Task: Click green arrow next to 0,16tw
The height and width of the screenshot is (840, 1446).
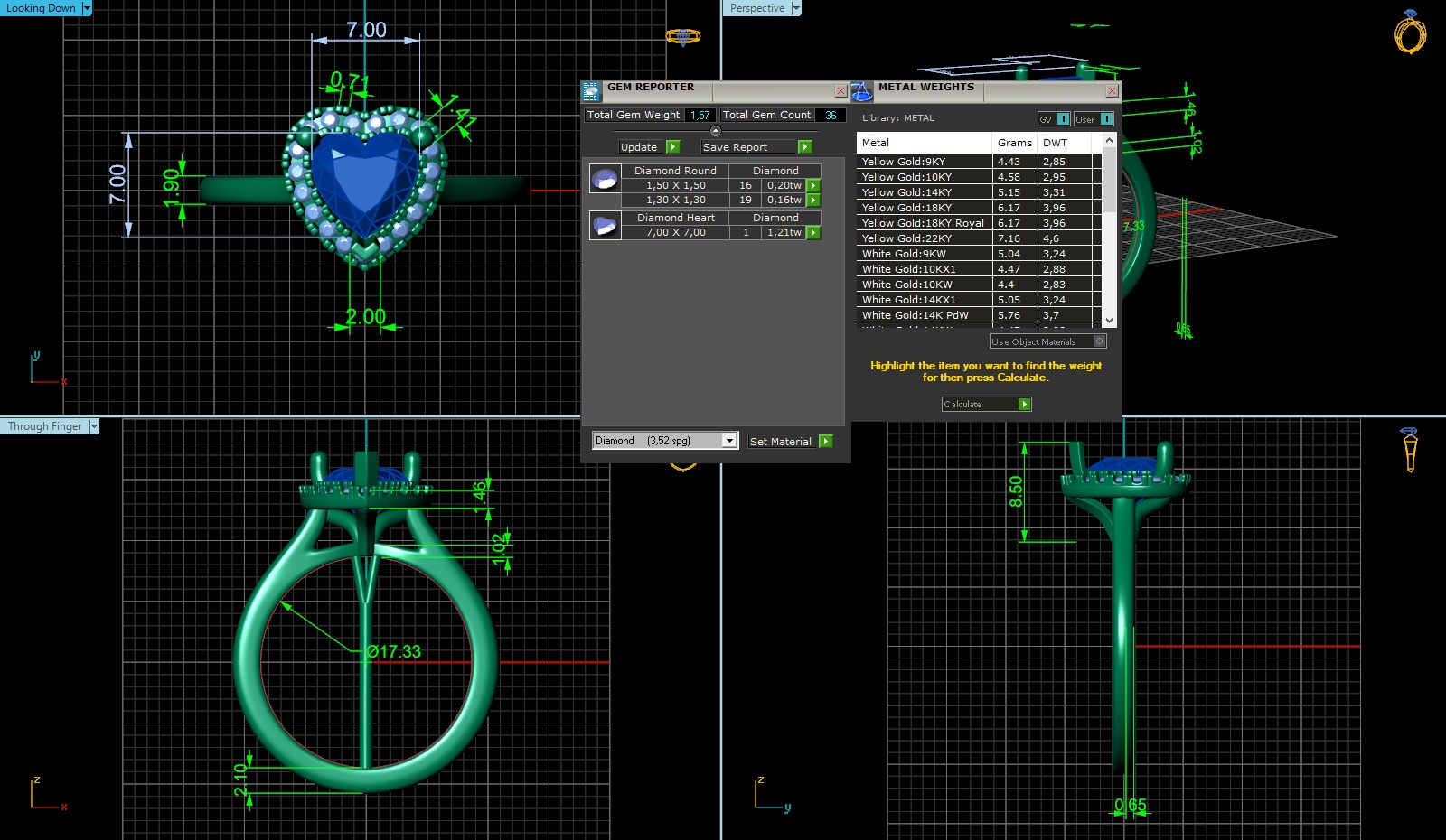Action: click(813, 201)
